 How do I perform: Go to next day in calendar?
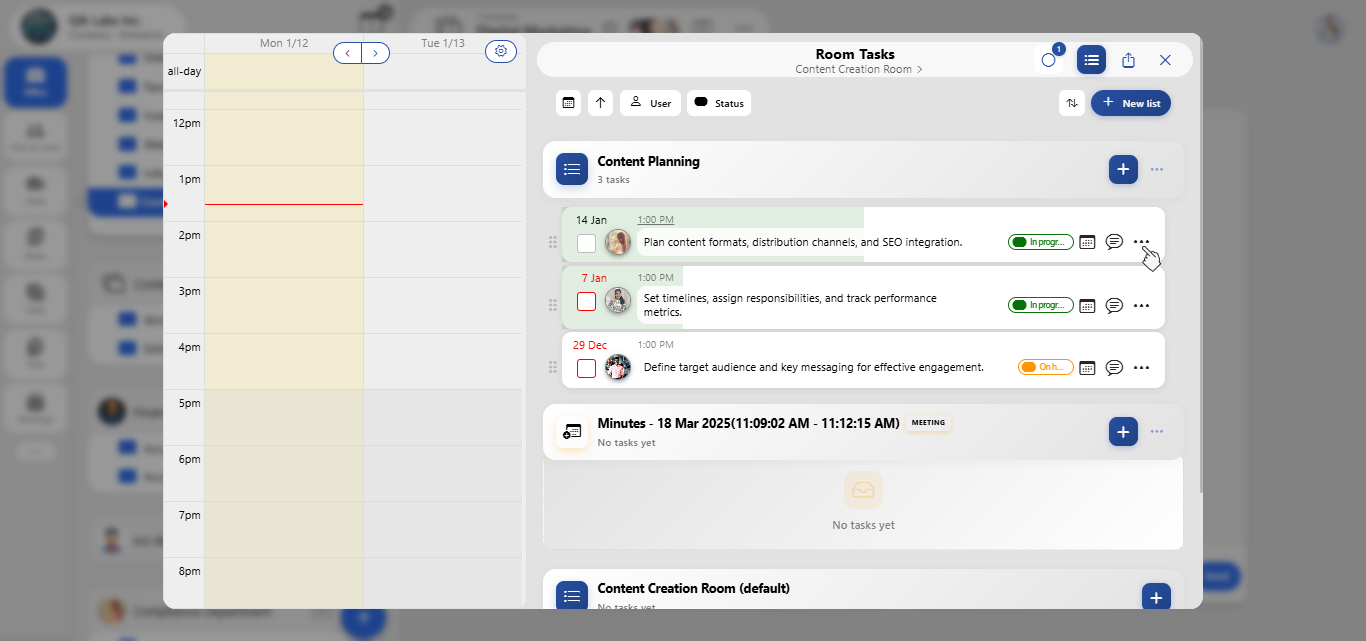(376, 53)
